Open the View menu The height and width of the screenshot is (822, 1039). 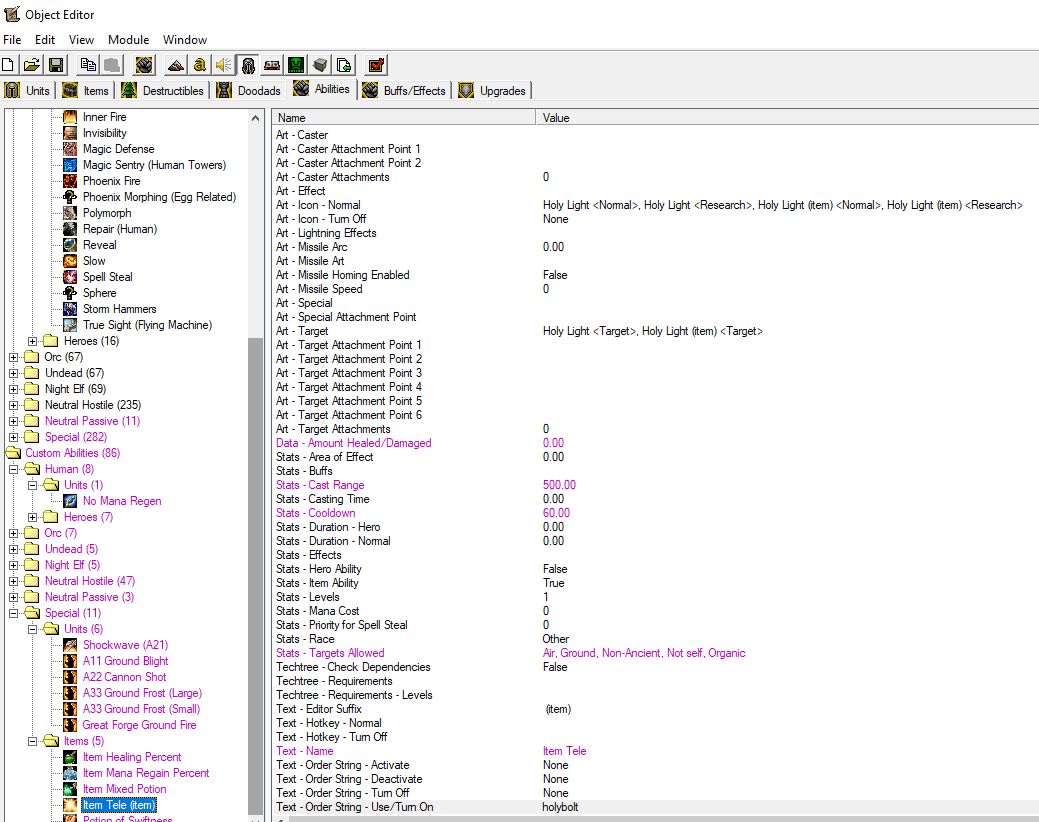pos(82,40)
